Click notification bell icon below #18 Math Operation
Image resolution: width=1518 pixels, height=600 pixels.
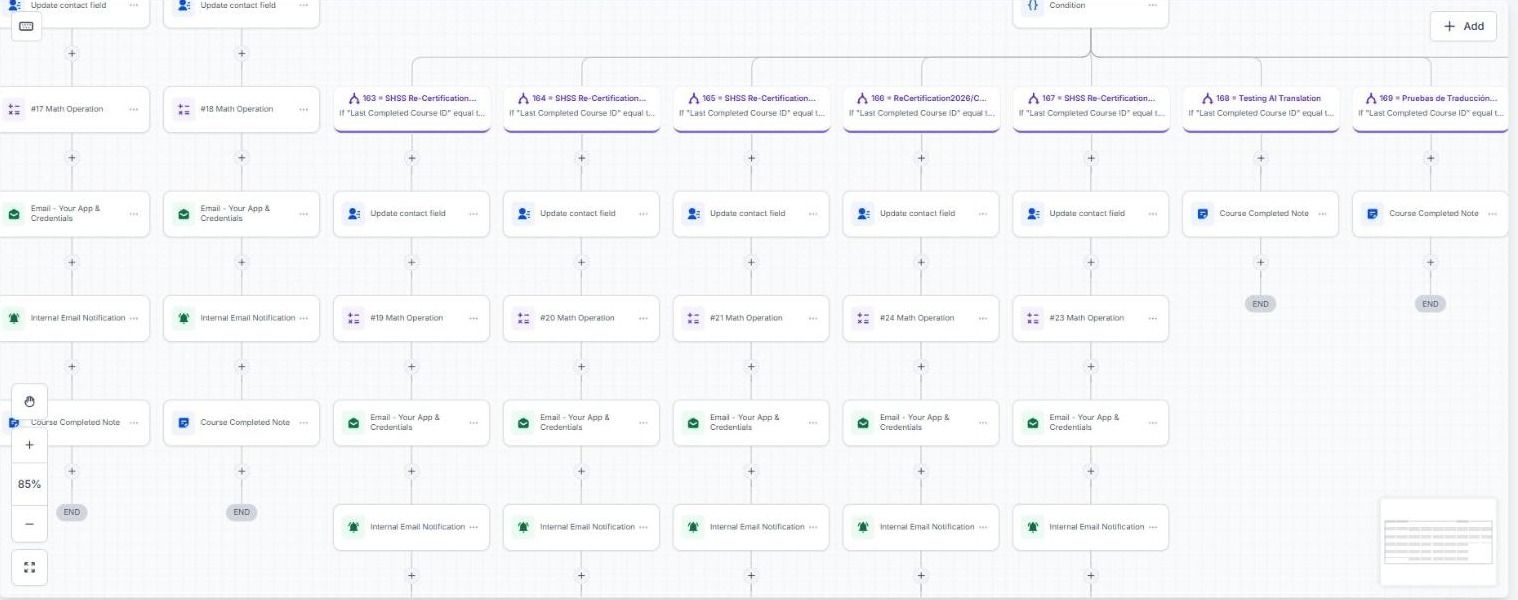[x=184, y=318]
